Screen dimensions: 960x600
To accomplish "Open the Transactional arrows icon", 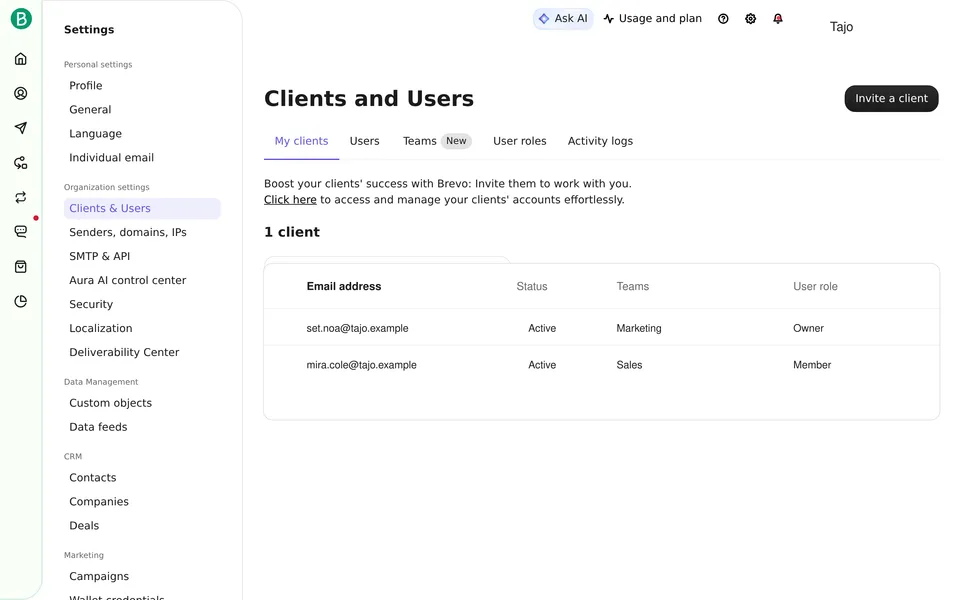I will [x=21, y=197].
